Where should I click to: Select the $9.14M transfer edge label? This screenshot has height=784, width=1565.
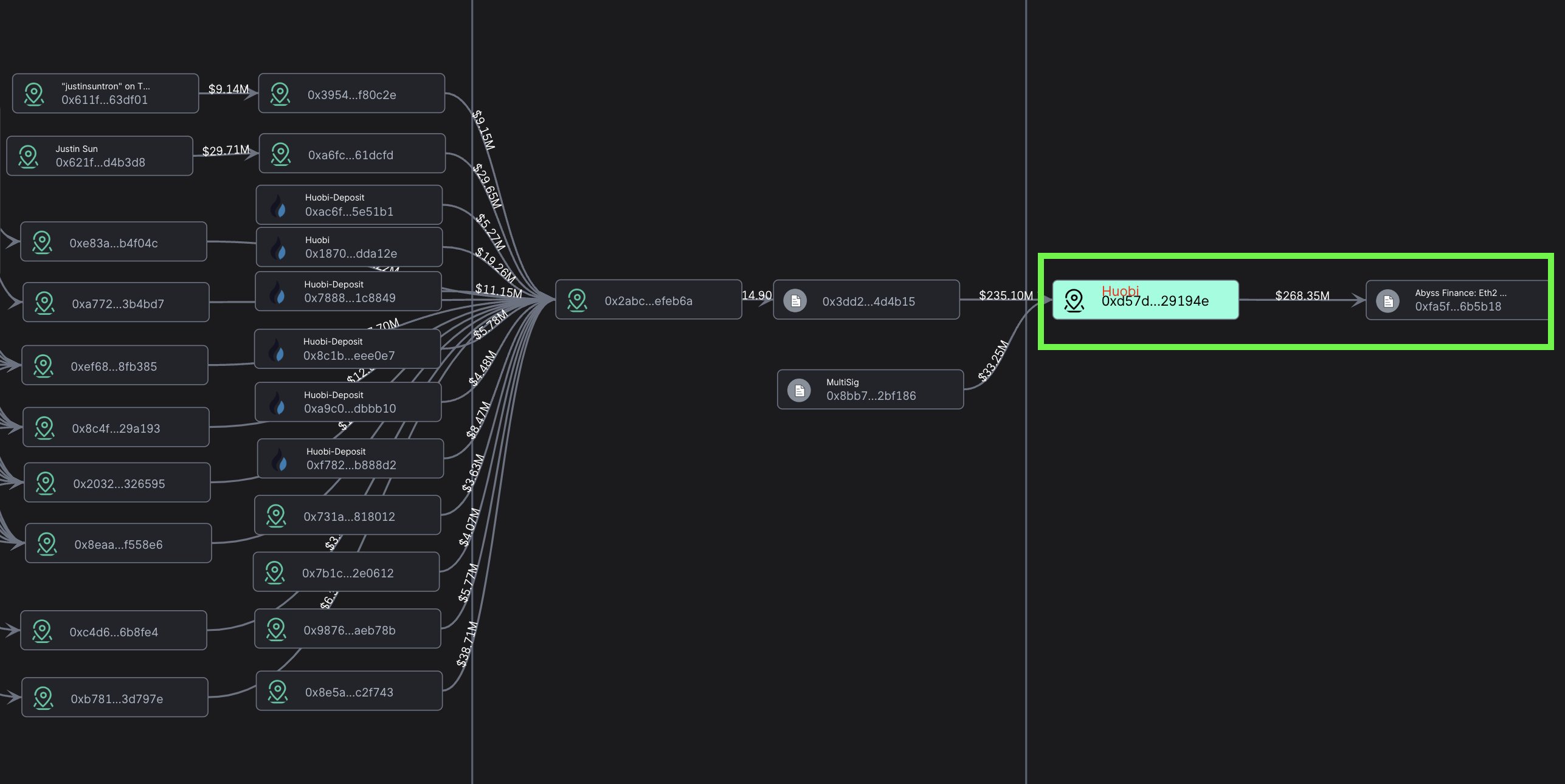(229, 89)
